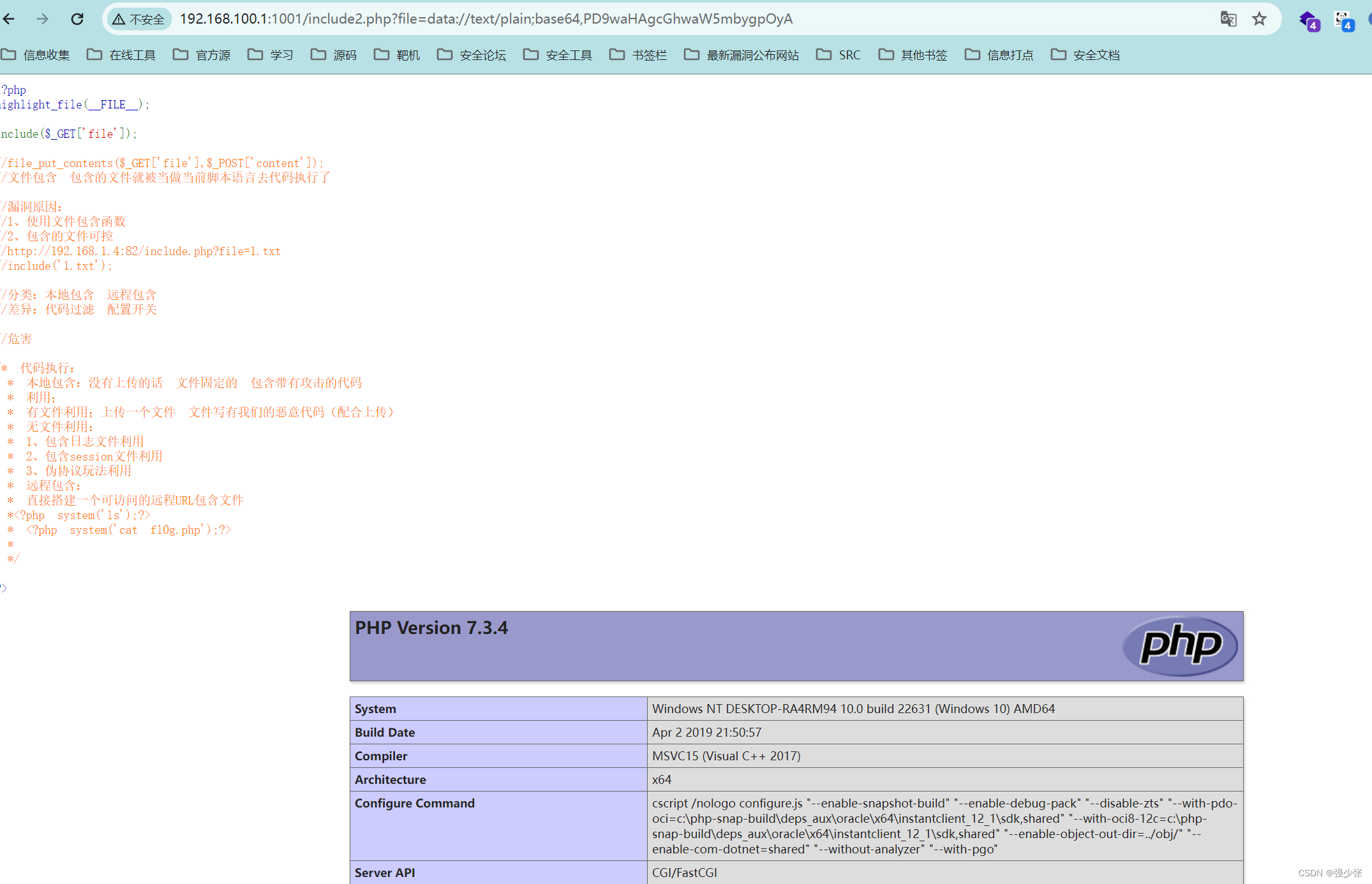The width and height of the screenshot is (1372, 884).
Task: Reload the current page
Action: [x=77, y=19]
